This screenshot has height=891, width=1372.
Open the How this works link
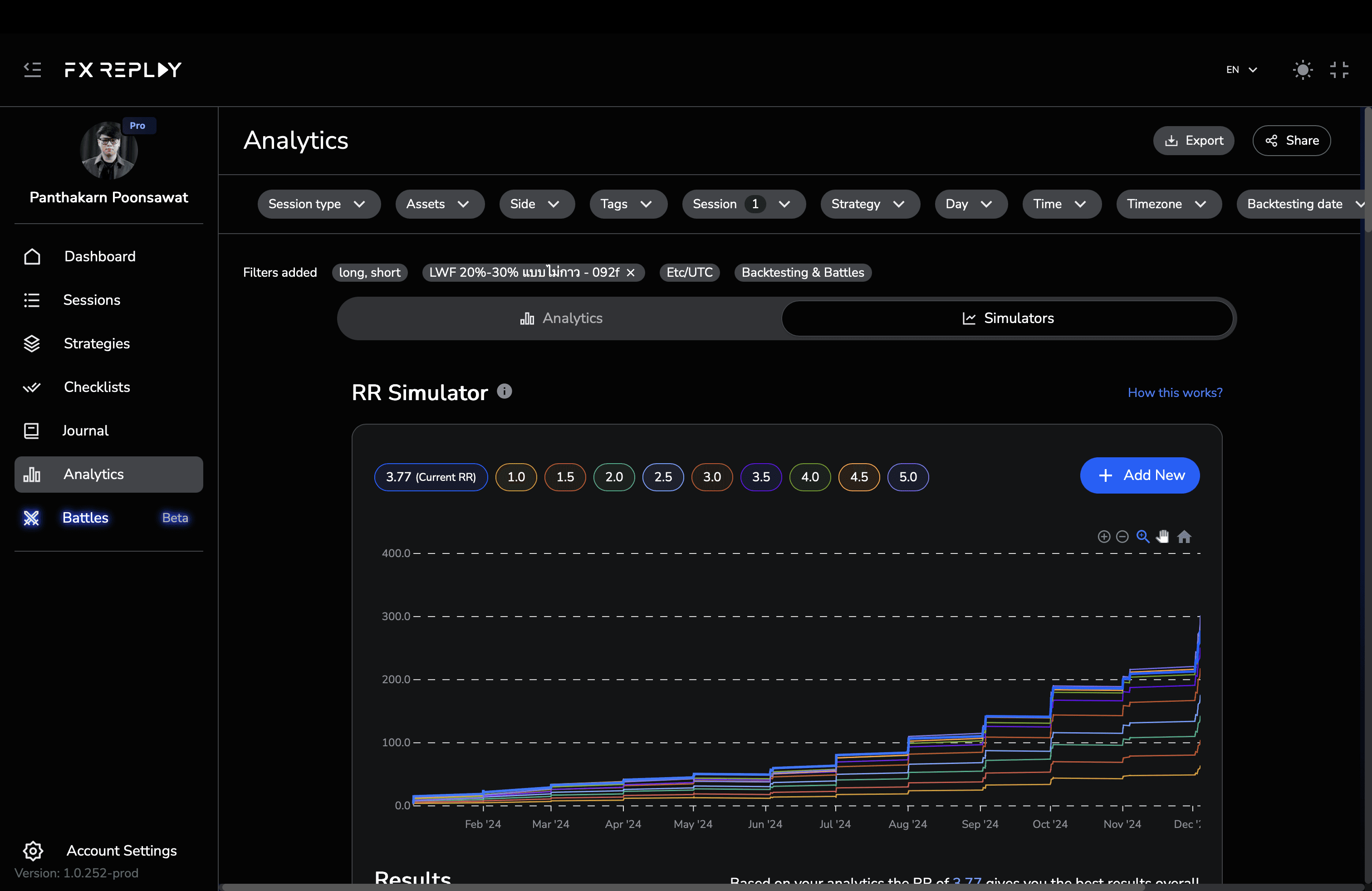(x=1174, y=392)
